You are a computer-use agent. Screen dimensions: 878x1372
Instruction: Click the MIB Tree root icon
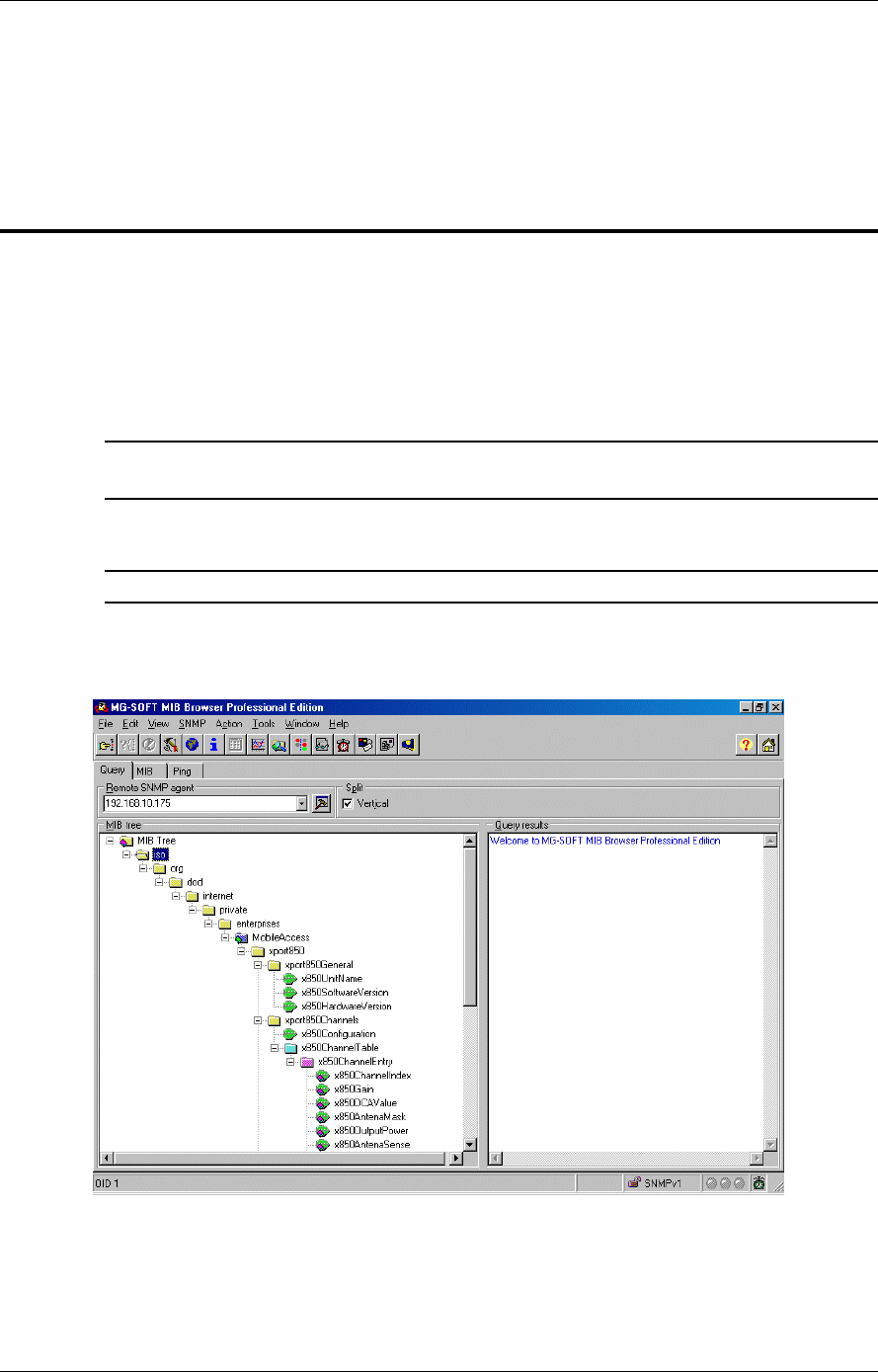tap(125, 841)
